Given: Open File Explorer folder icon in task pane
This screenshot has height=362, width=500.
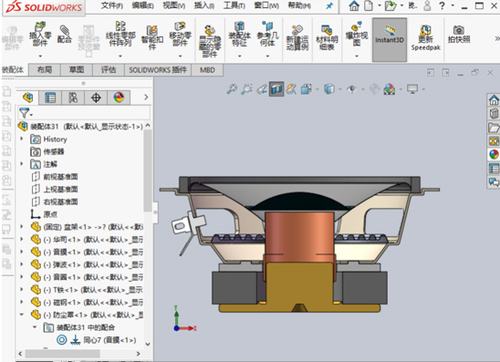Looking at the screenshot, I should (x=494, y=127).
